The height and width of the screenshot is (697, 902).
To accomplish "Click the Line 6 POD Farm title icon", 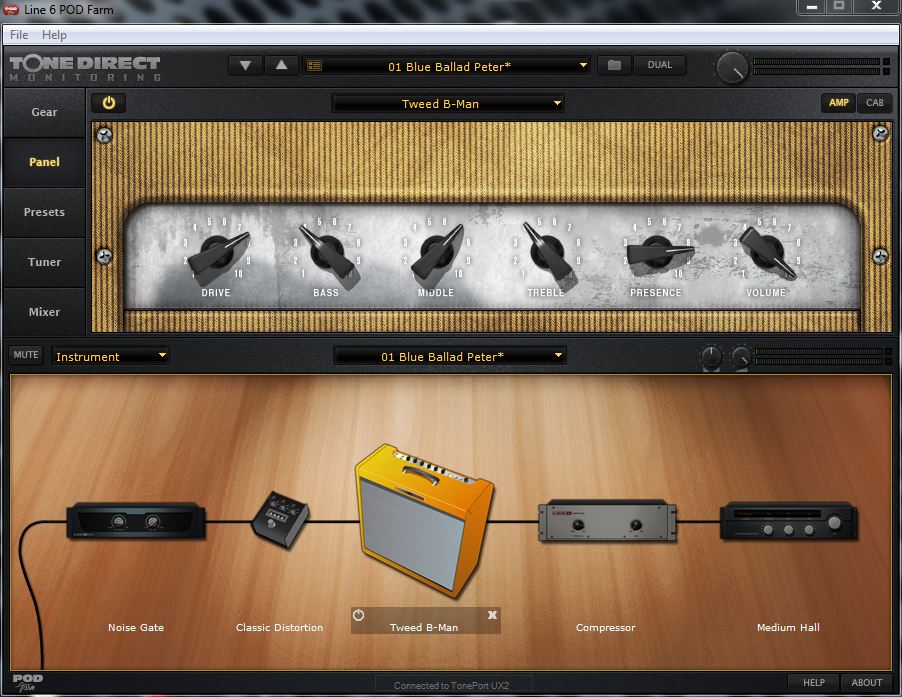I will click(x=11, y=10).
